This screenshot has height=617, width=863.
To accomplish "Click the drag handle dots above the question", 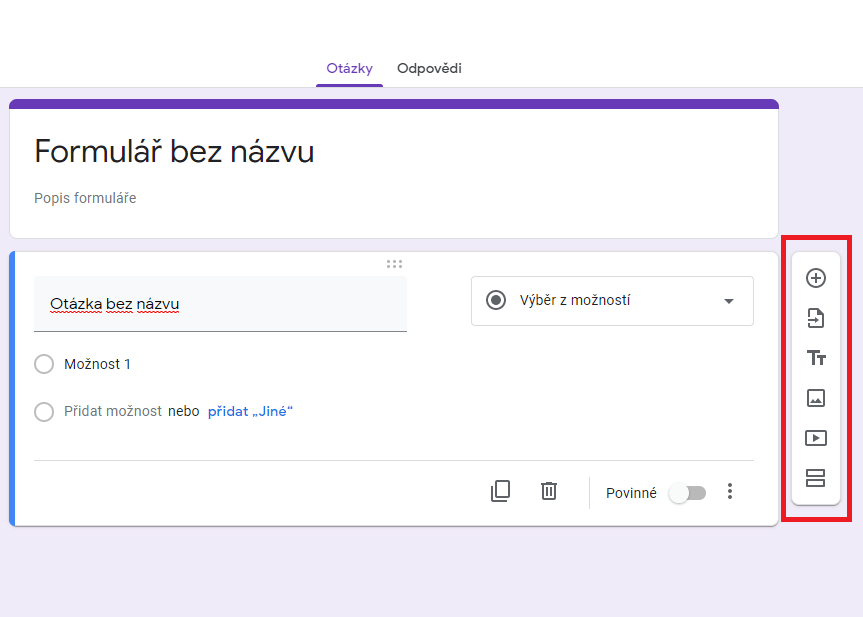I will [x=394, y=264].
